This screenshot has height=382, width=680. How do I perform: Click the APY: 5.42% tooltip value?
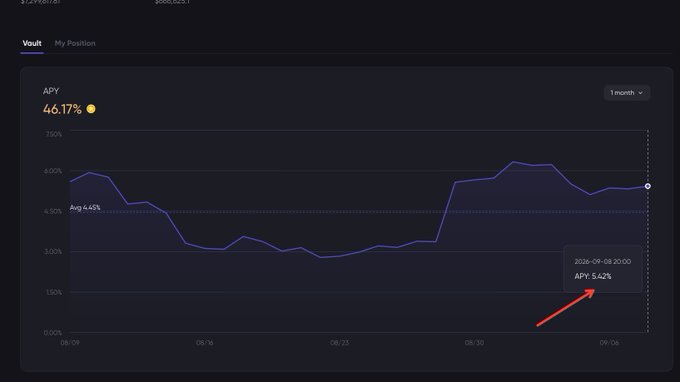pos(593,276)
